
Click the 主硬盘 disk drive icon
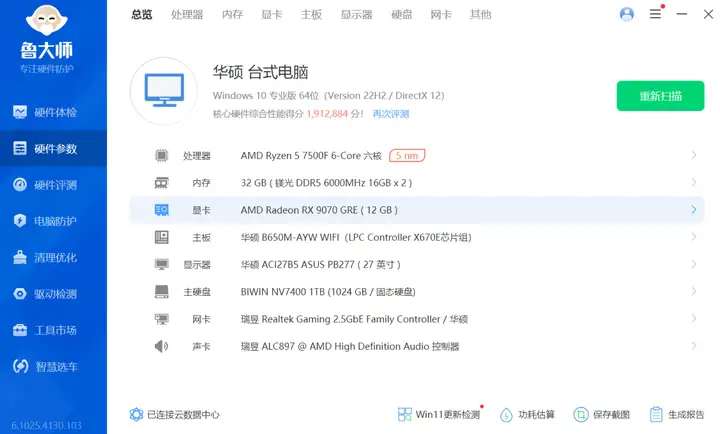(x=161, y=291)
